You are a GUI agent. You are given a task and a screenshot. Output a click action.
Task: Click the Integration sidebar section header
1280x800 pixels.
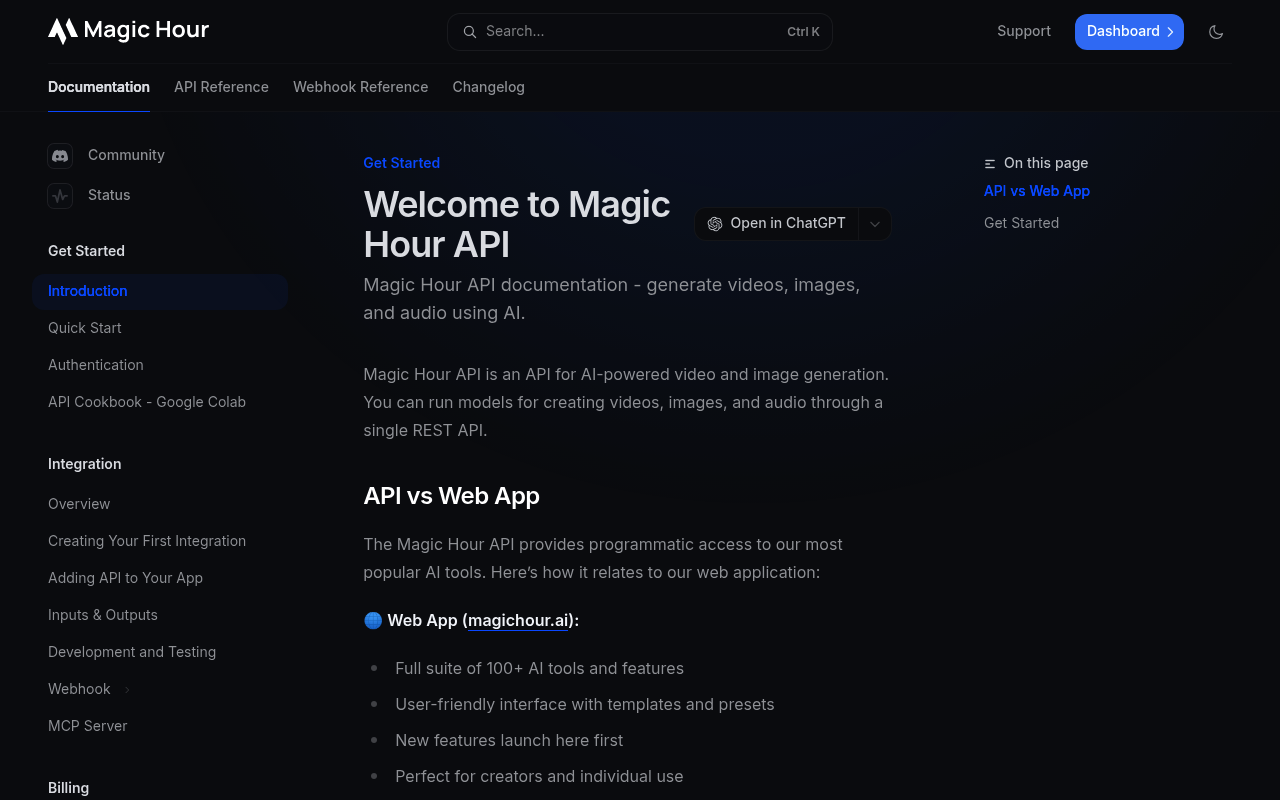click(84, 464)
